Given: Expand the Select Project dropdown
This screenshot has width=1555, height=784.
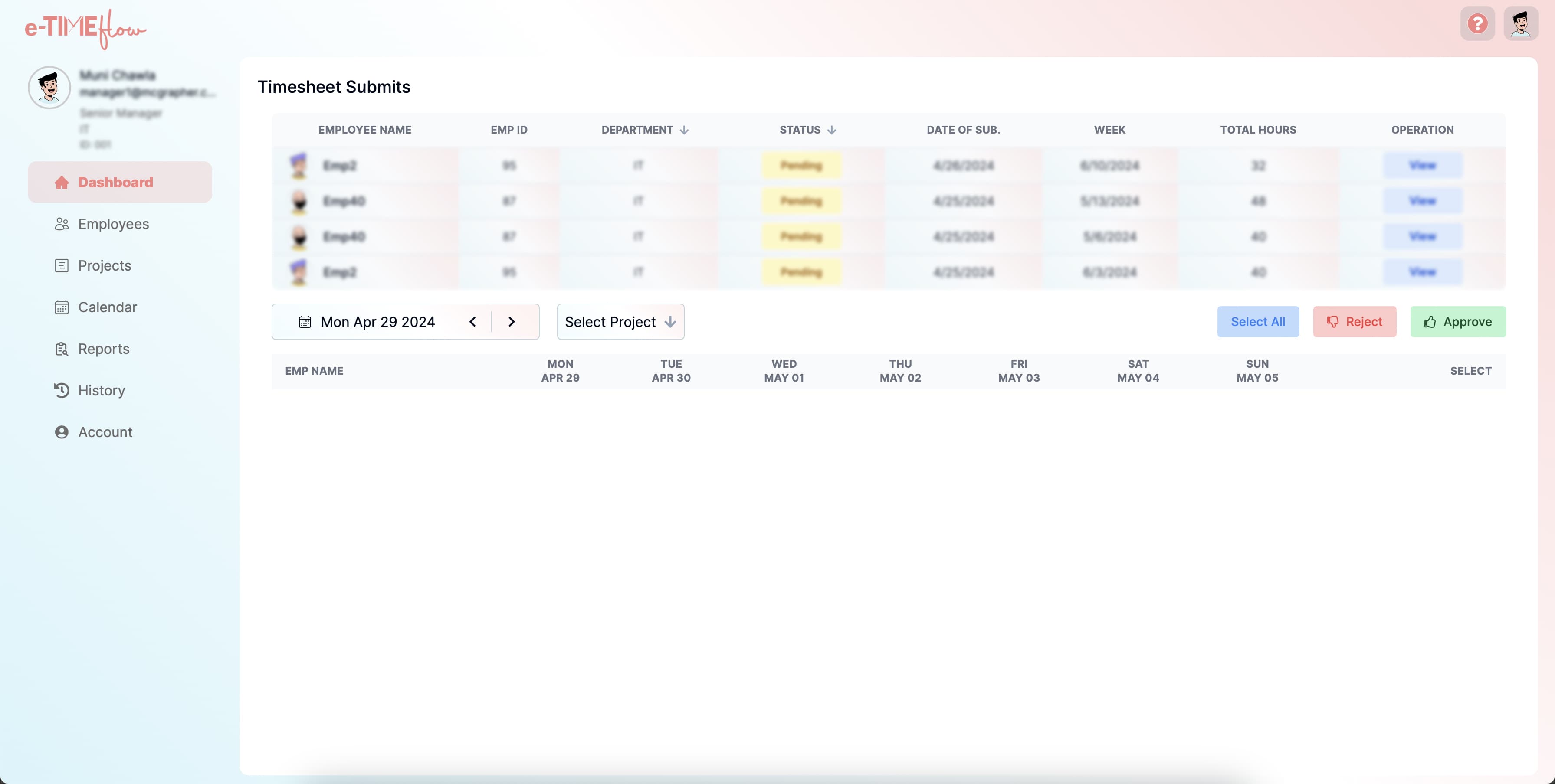Looking at the screenshot, I should point(620,321).
